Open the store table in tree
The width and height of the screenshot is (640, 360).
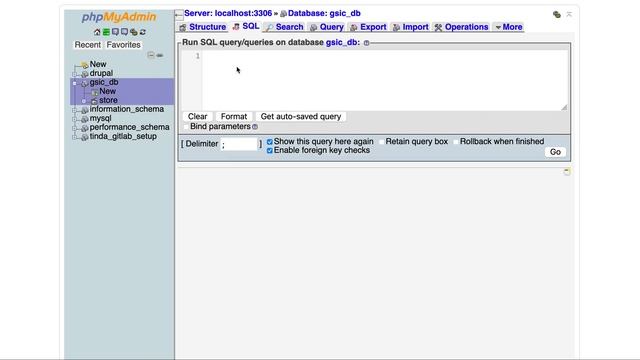coord(108,100)
